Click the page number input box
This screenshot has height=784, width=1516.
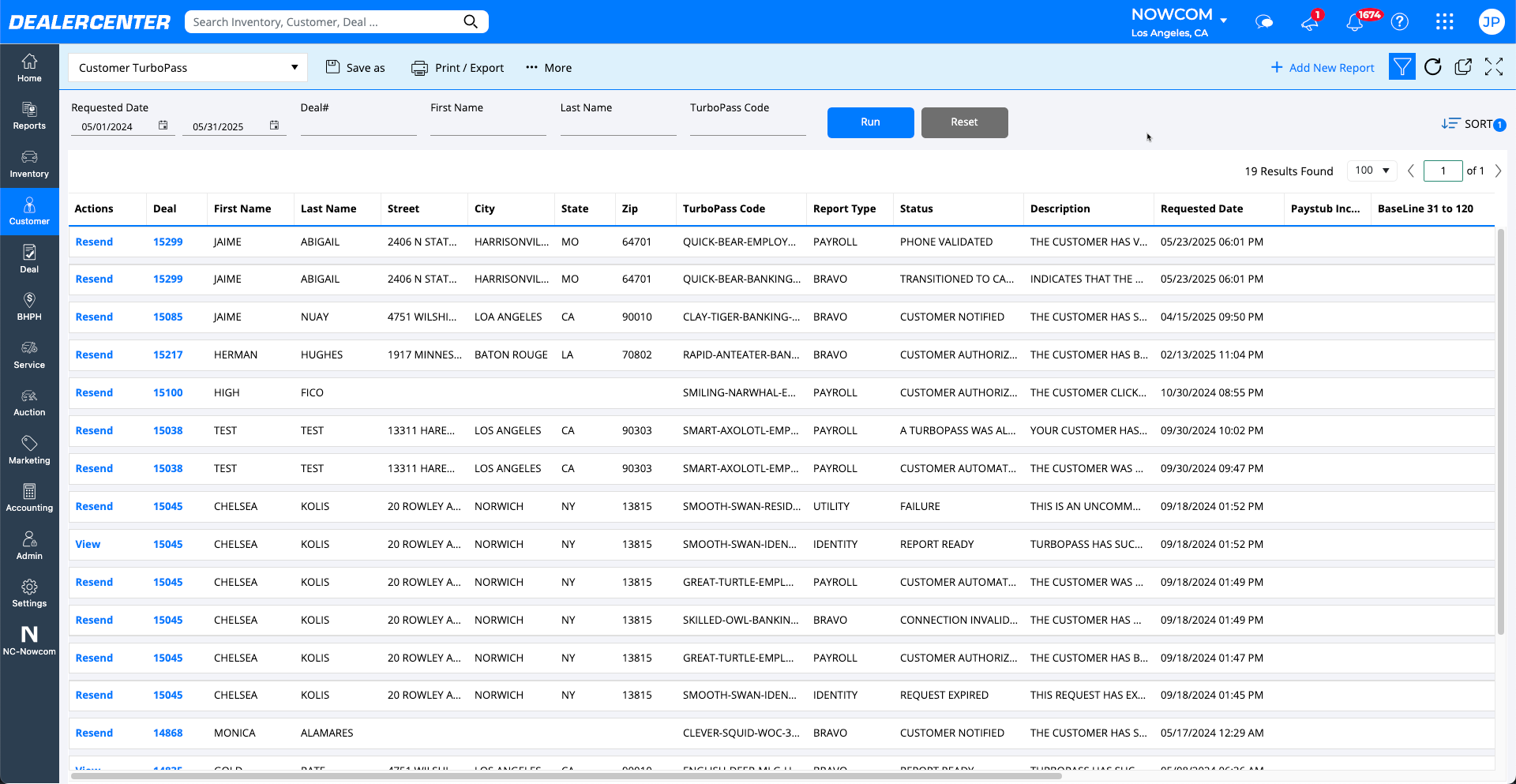point(1443,171)
